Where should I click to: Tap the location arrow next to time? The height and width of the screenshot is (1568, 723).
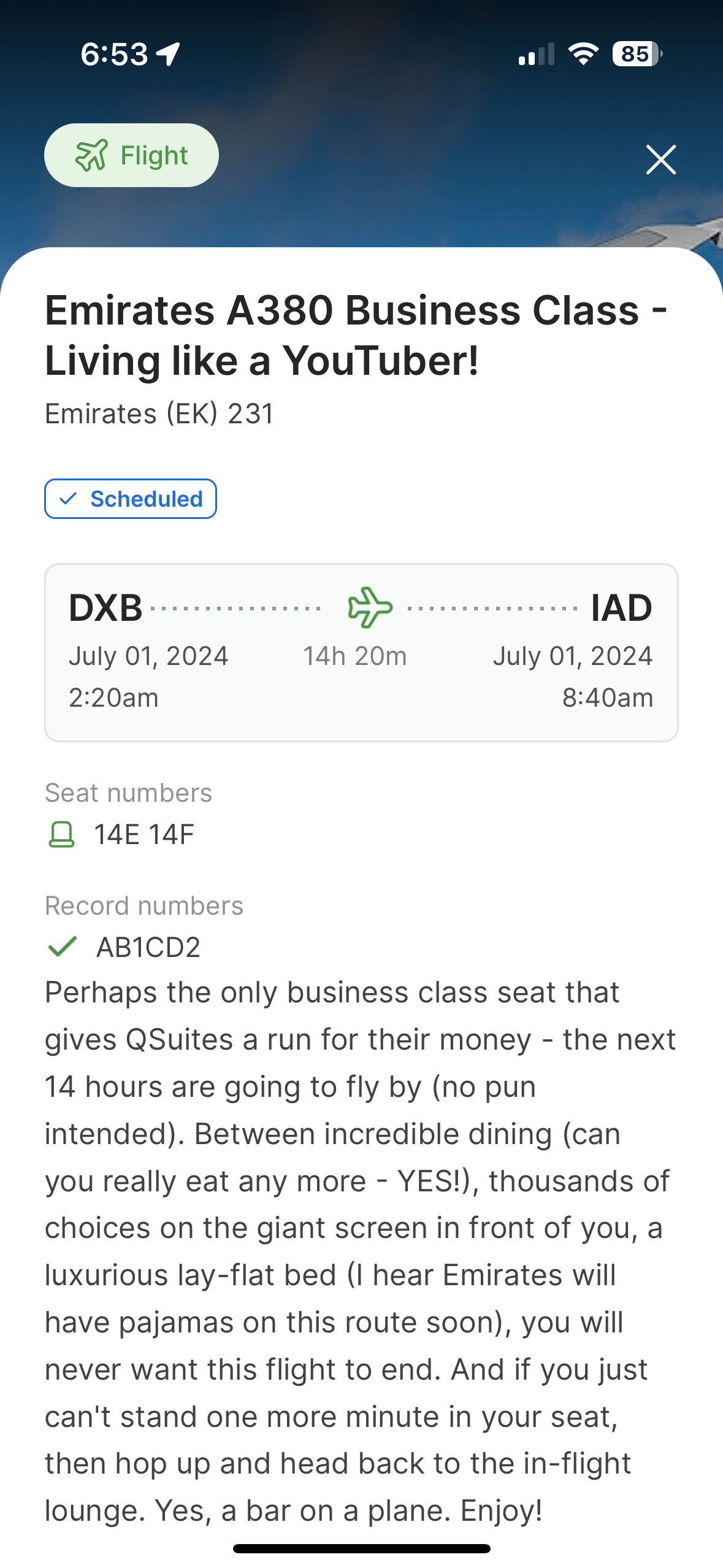168,54
